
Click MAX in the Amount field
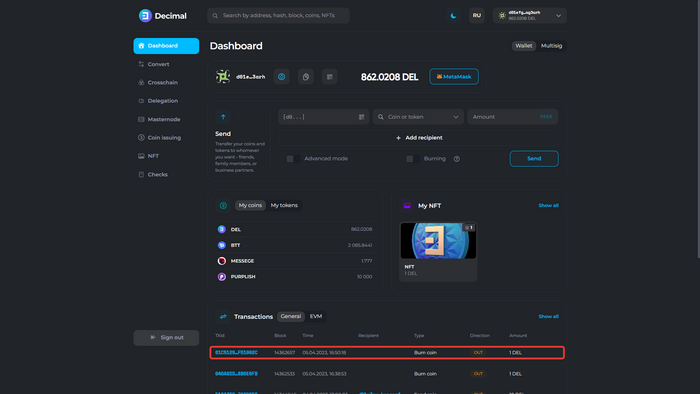click(546, 117)
